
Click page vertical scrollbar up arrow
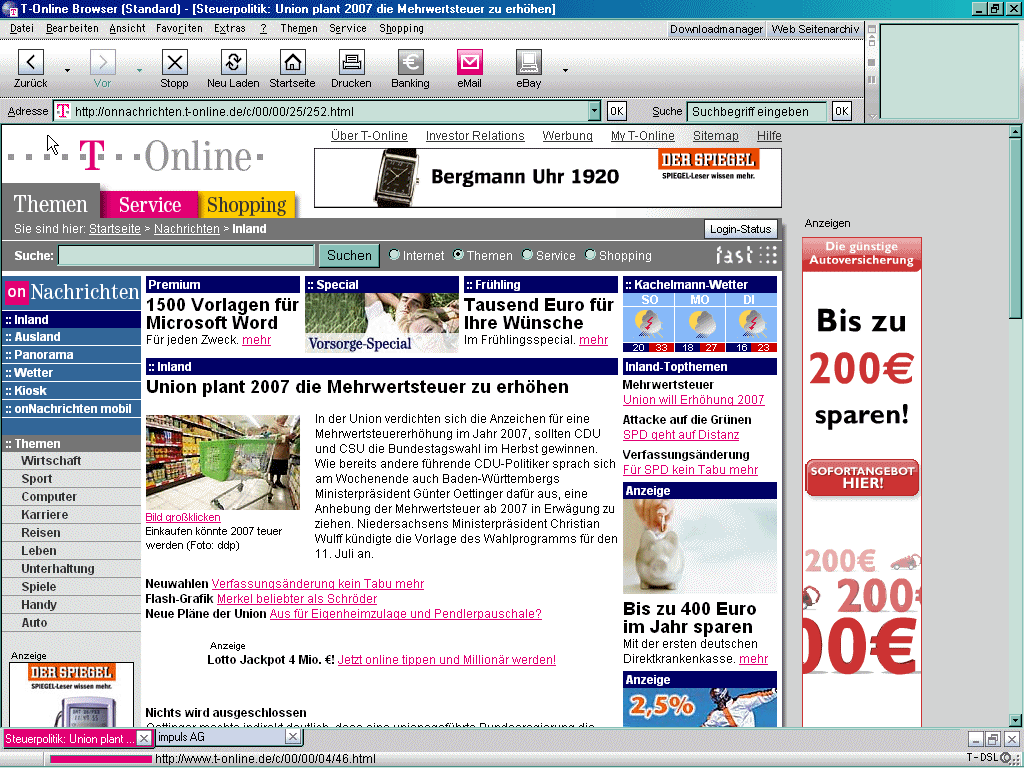(x=1015, y=132)
